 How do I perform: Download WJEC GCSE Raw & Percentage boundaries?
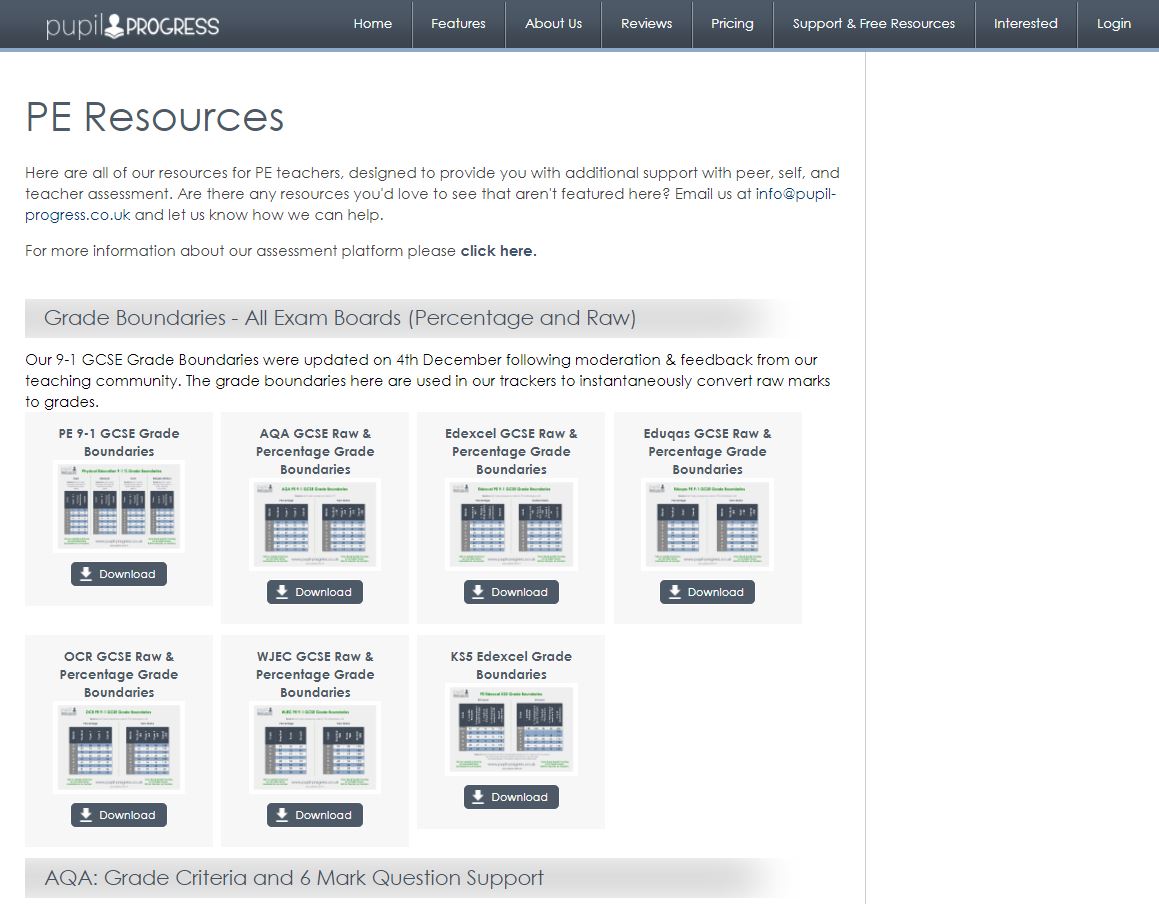coord(314,815)
